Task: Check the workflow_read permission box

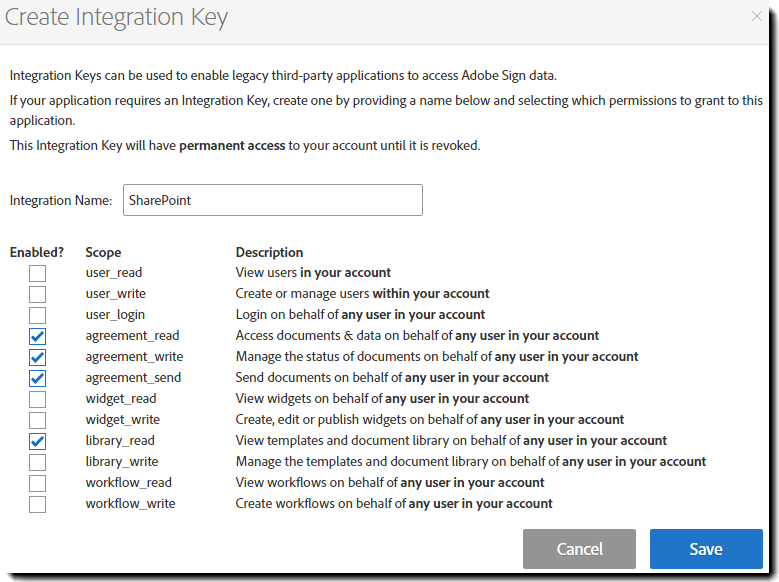Action: tap(37, 483)
